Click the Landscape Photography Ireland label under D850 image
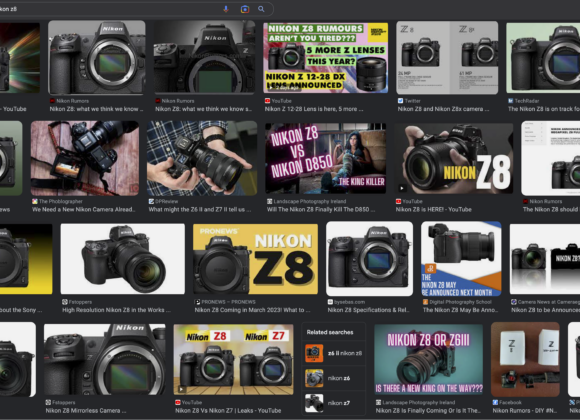580x420 pixels. (x=307, y=201)
